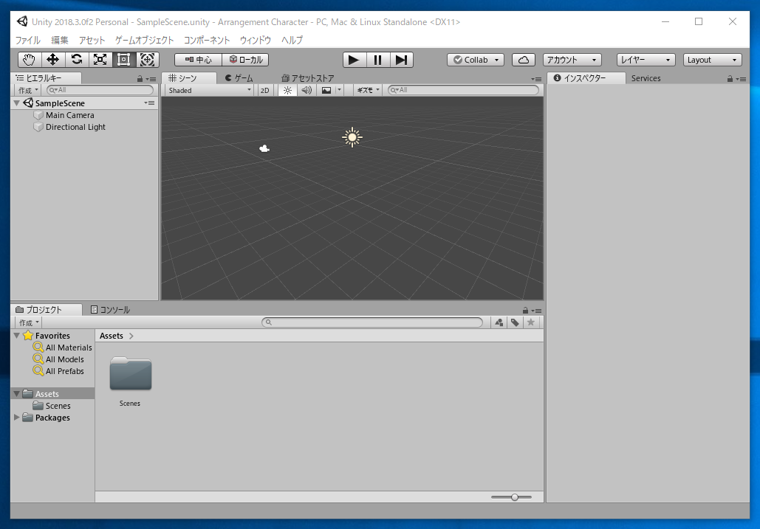Open the コンポーネント menu
Viewport: 760px width, 529px height.
(206, 40)
